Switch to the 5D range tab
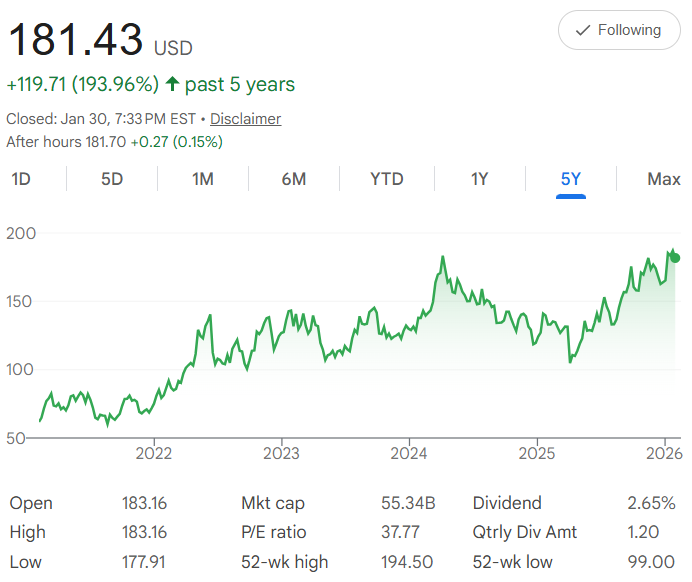 pos(112,179)
